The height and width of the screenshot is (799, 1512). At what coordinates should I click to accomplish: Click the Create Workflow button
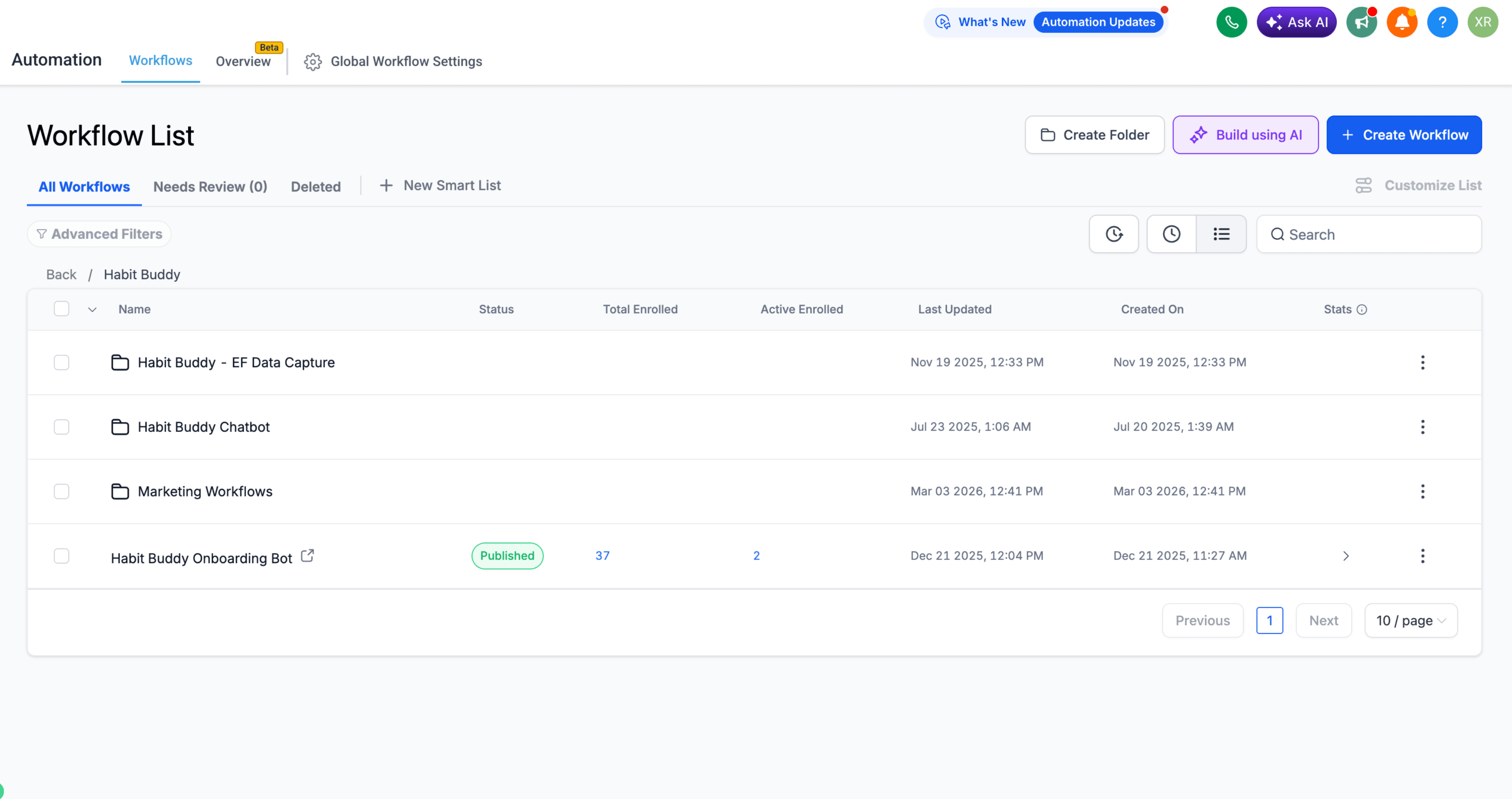tap(1403, 135)
